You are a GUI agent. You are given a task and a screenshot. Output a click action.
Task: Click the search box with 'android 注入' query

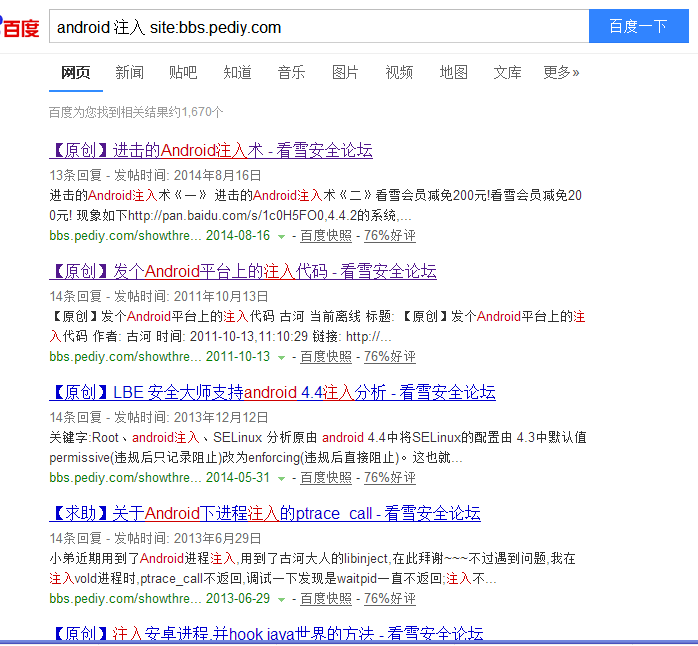[x=319, y=26]
